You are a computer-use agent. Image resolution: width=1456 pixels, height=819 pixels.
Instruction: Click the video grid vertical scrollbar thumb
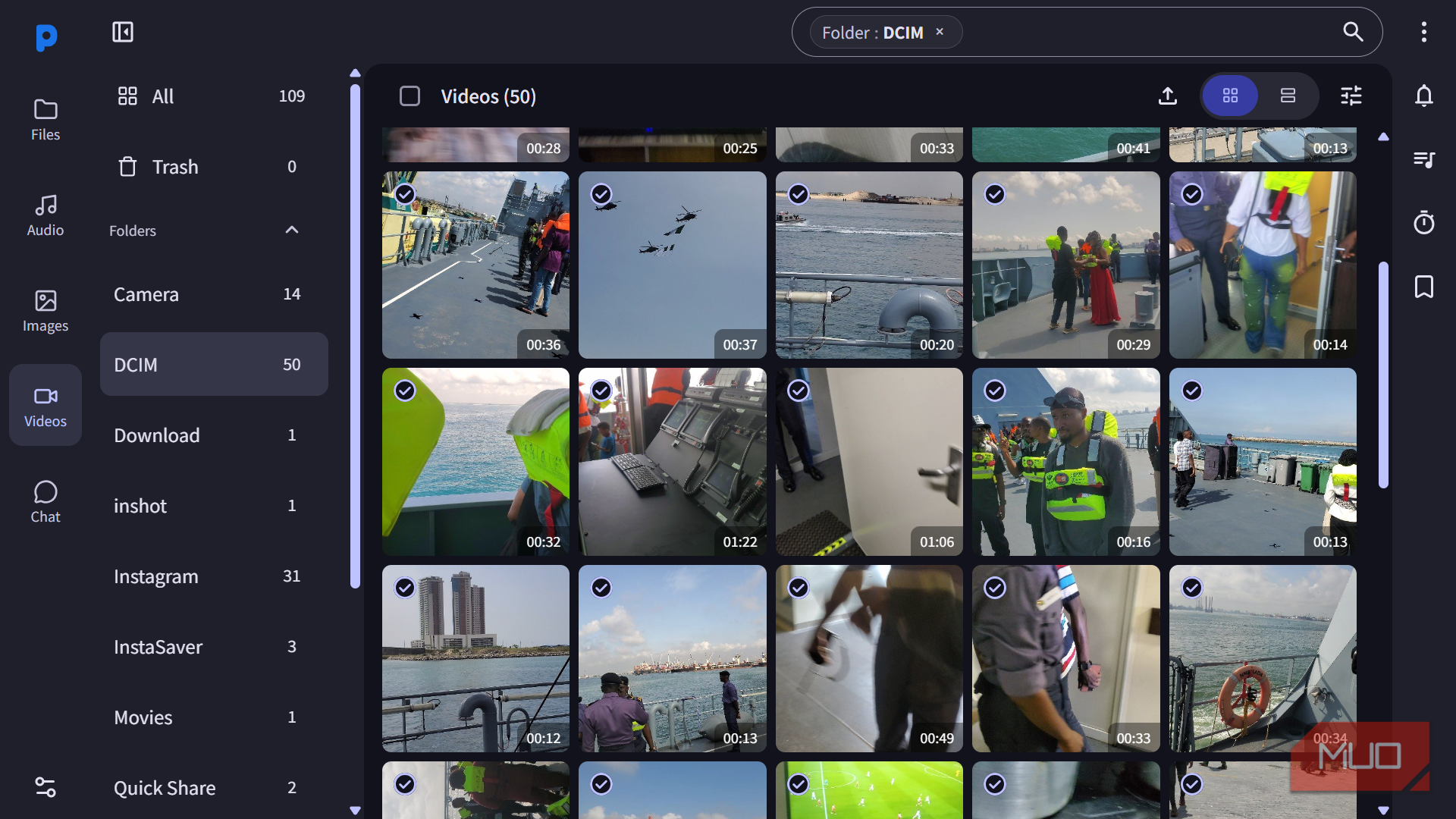click(1383, 375)
